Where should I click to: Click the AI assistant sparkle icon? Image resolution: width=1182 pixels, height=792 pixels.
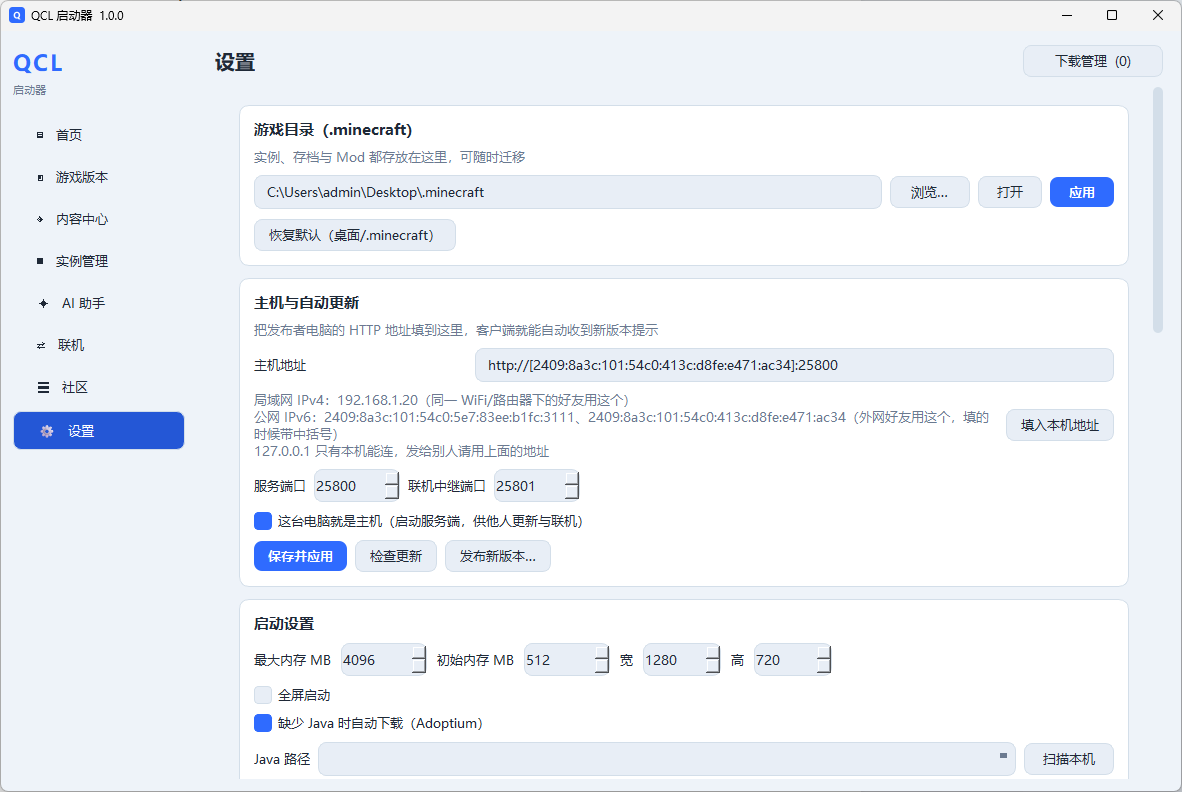[x=43, y=303]
